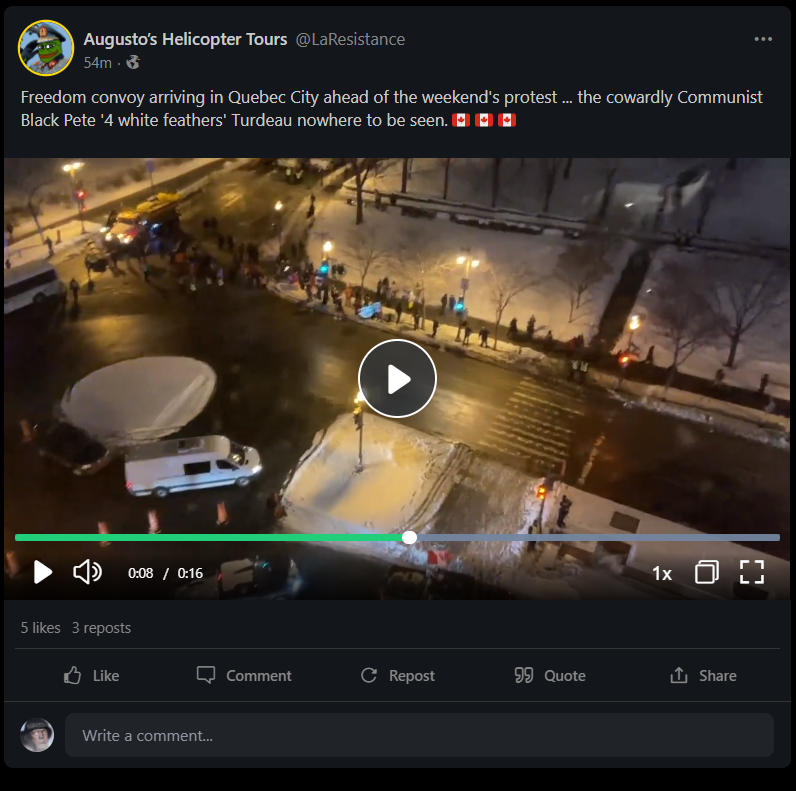Click the thumbs-up Like icon

72,676
